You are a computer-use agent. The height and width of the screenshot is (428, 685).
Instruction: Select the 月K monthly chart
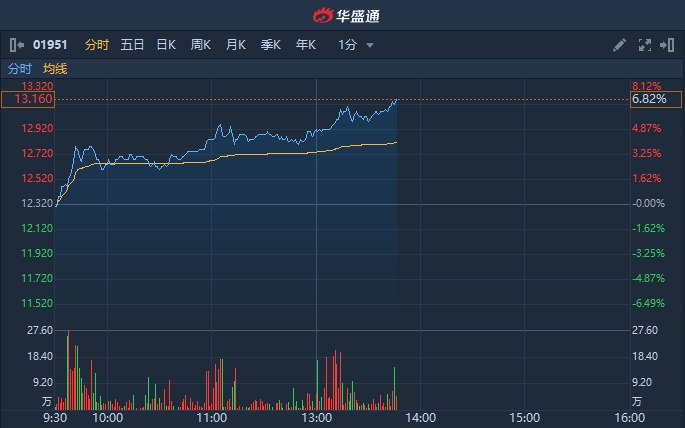[236, 45]
